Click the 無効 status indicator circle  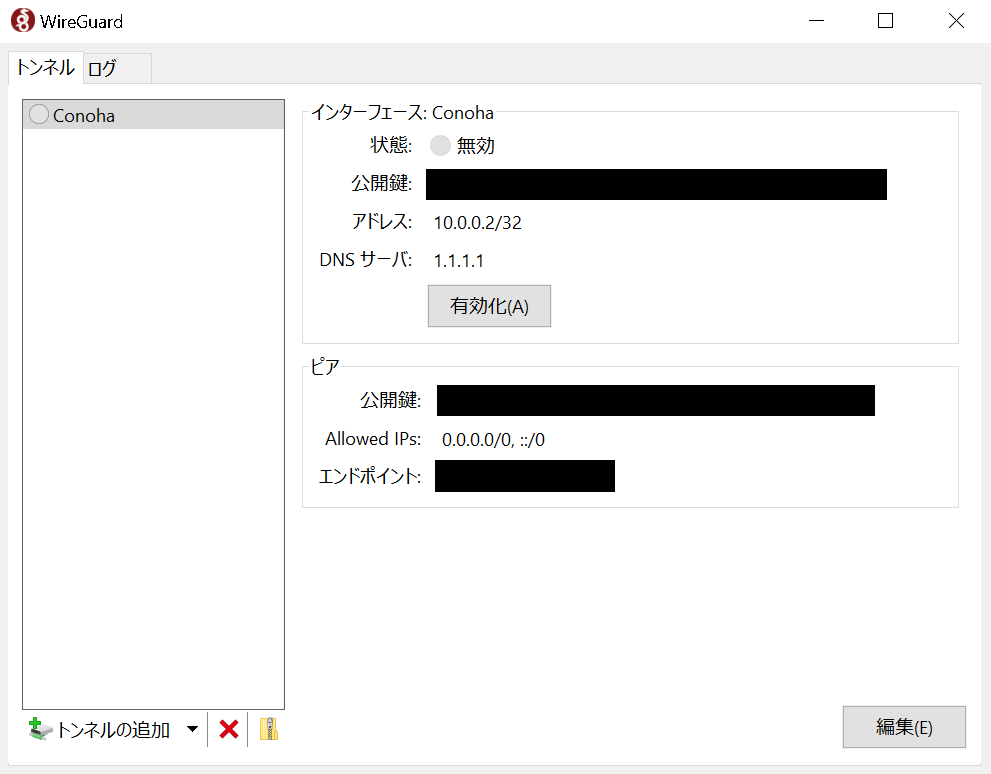pyautogui.click(x=440, y=145)
